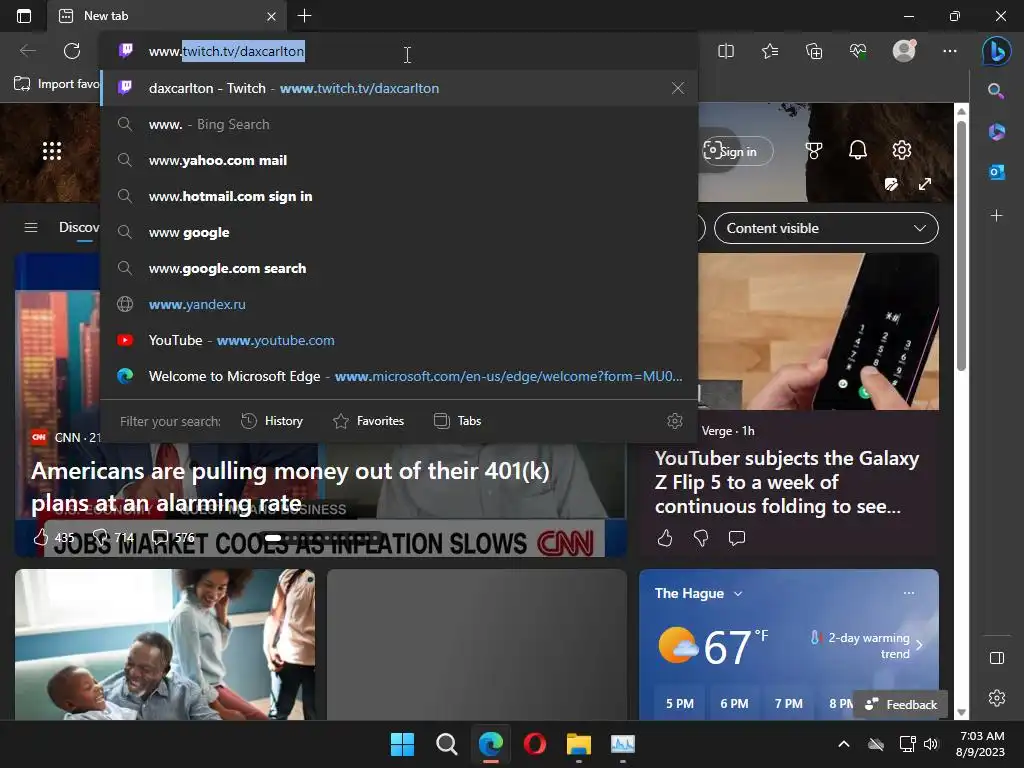Expand The Hague location dropdown

pos(738,594)
